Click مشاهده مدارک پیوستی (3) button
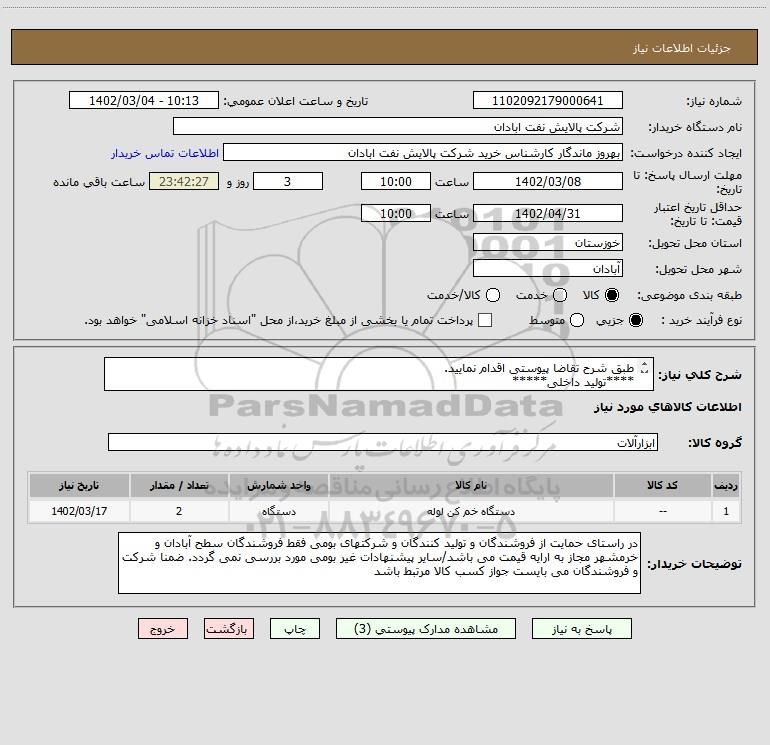 coord(426,629)
